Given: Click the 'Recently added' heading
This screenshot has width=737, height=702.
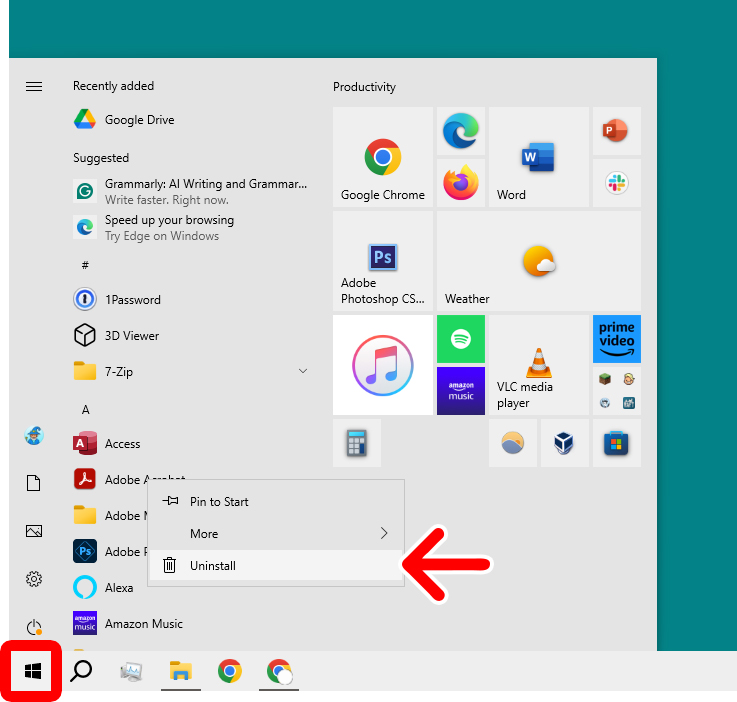Looking at the screenshot, I should click(x=113, y=86).
